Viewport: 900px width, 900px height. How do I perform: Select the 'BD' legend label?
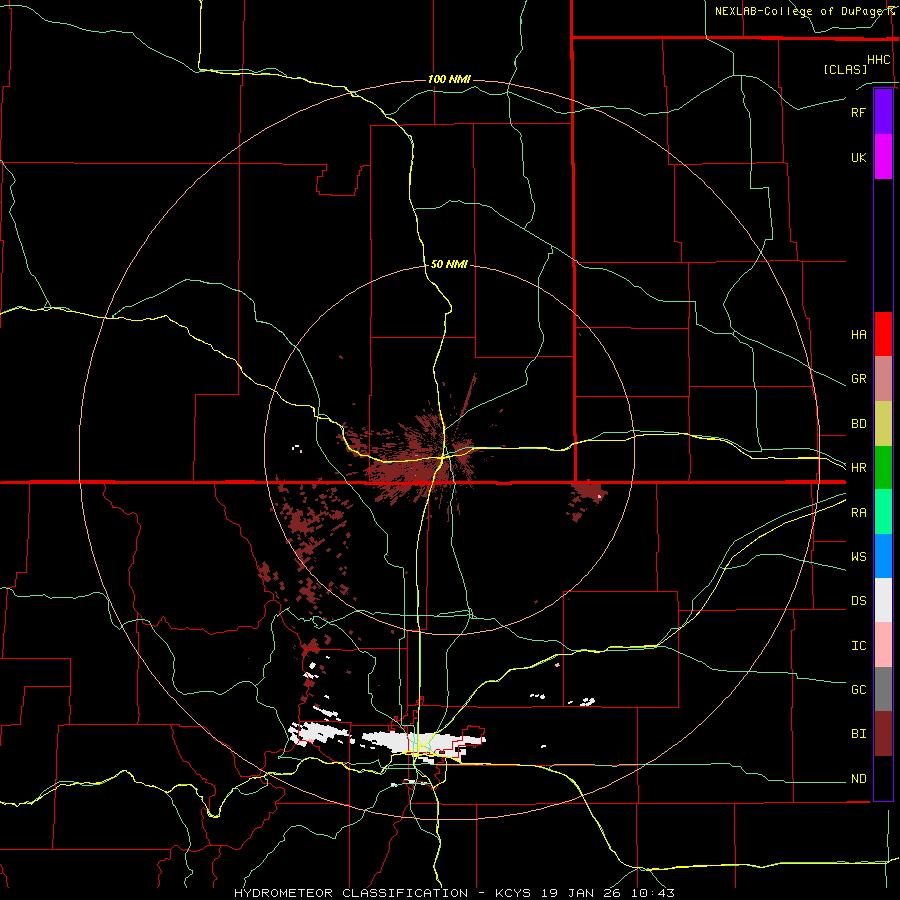tap(858, 424)
